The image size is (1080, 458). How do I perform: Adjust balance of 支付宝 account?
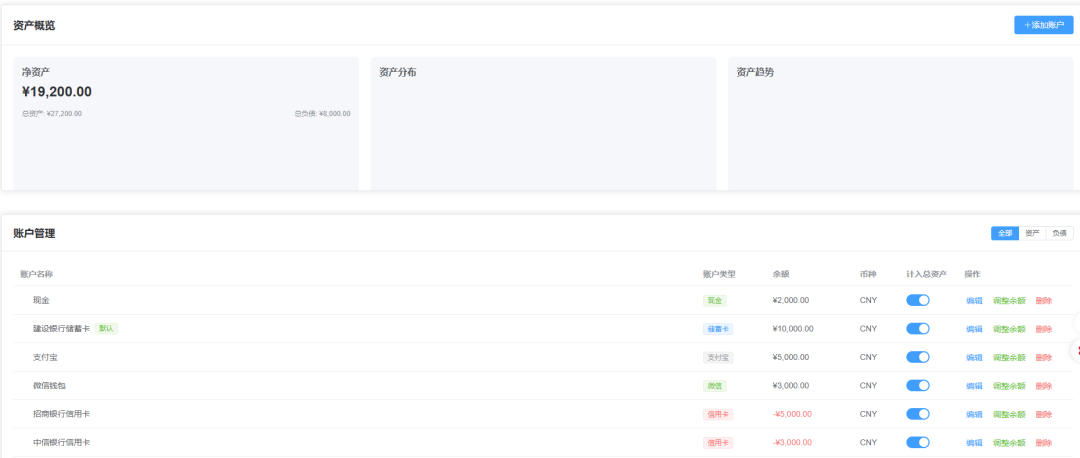[x=1009, y=357]
